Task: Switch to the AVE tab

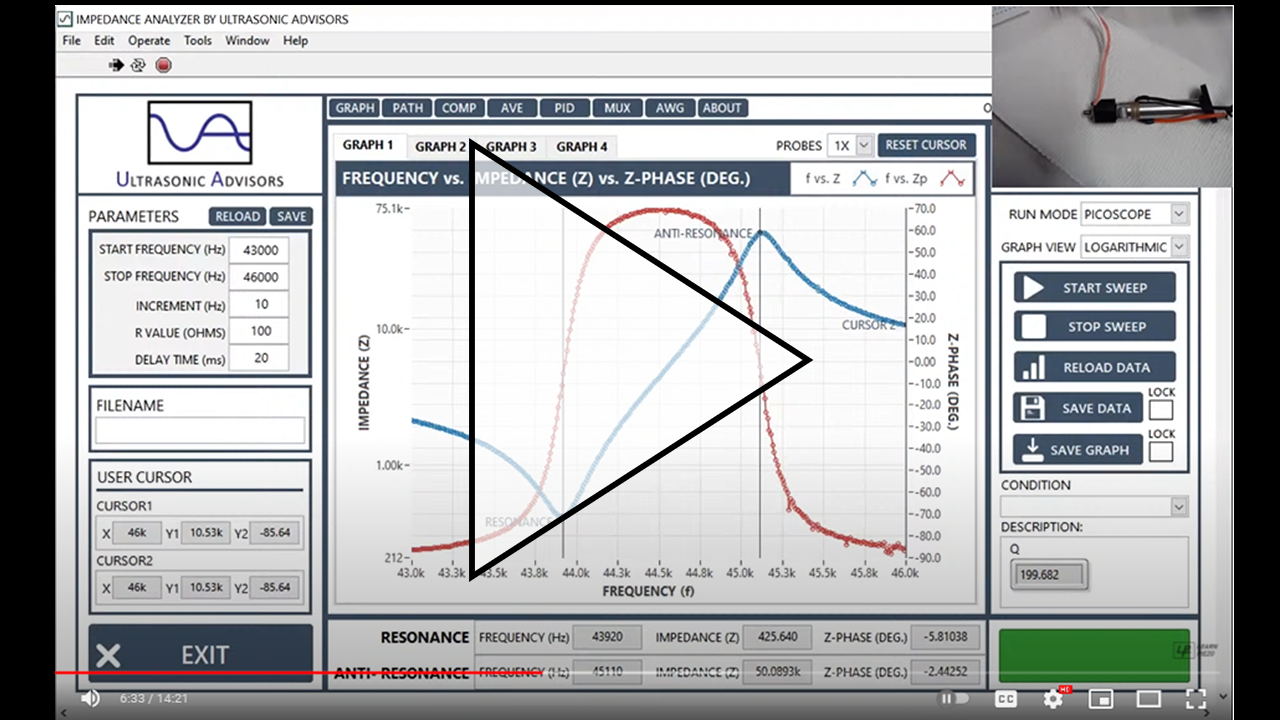Action: pos(512,108)
